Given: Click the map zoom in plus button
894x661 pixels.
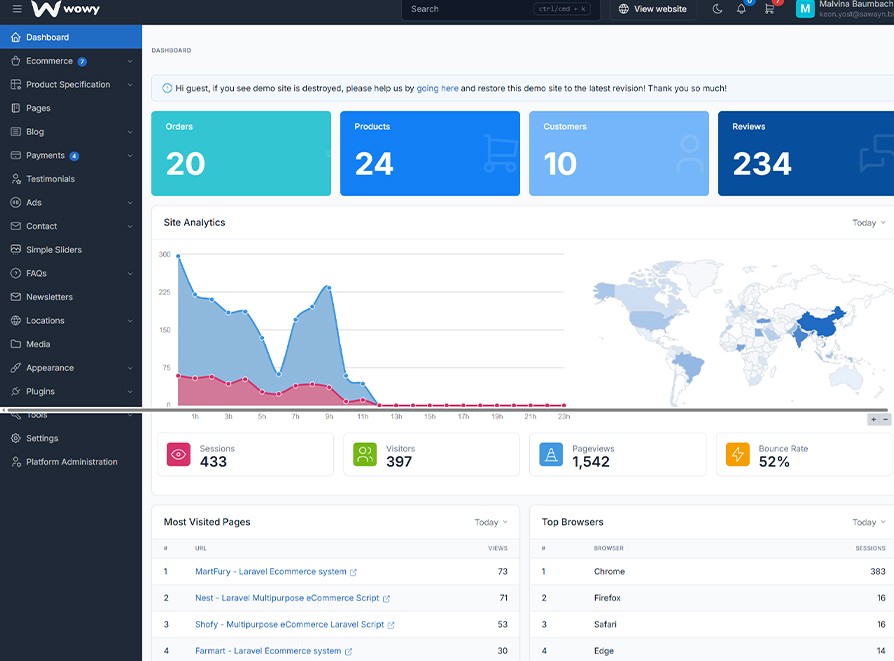Looking at the screenshot, I should tap(873, 420).
